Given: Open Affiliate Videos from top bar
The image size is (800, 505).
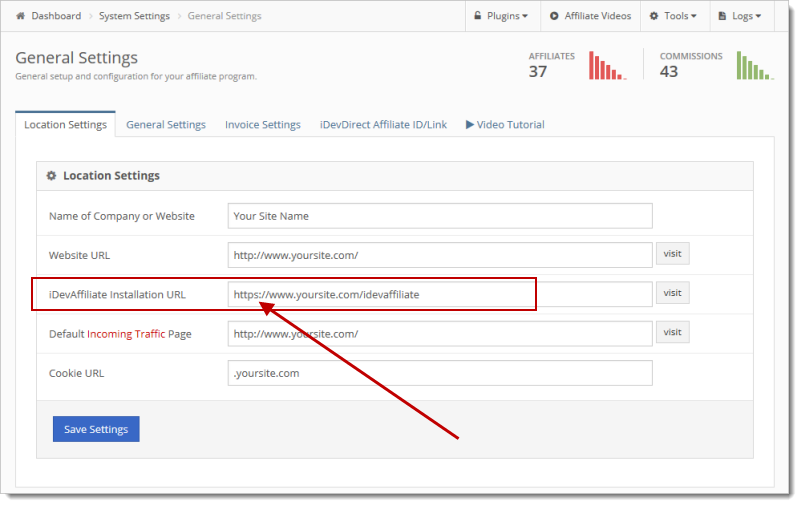Looking at the screenshot, I should (591, 16).
